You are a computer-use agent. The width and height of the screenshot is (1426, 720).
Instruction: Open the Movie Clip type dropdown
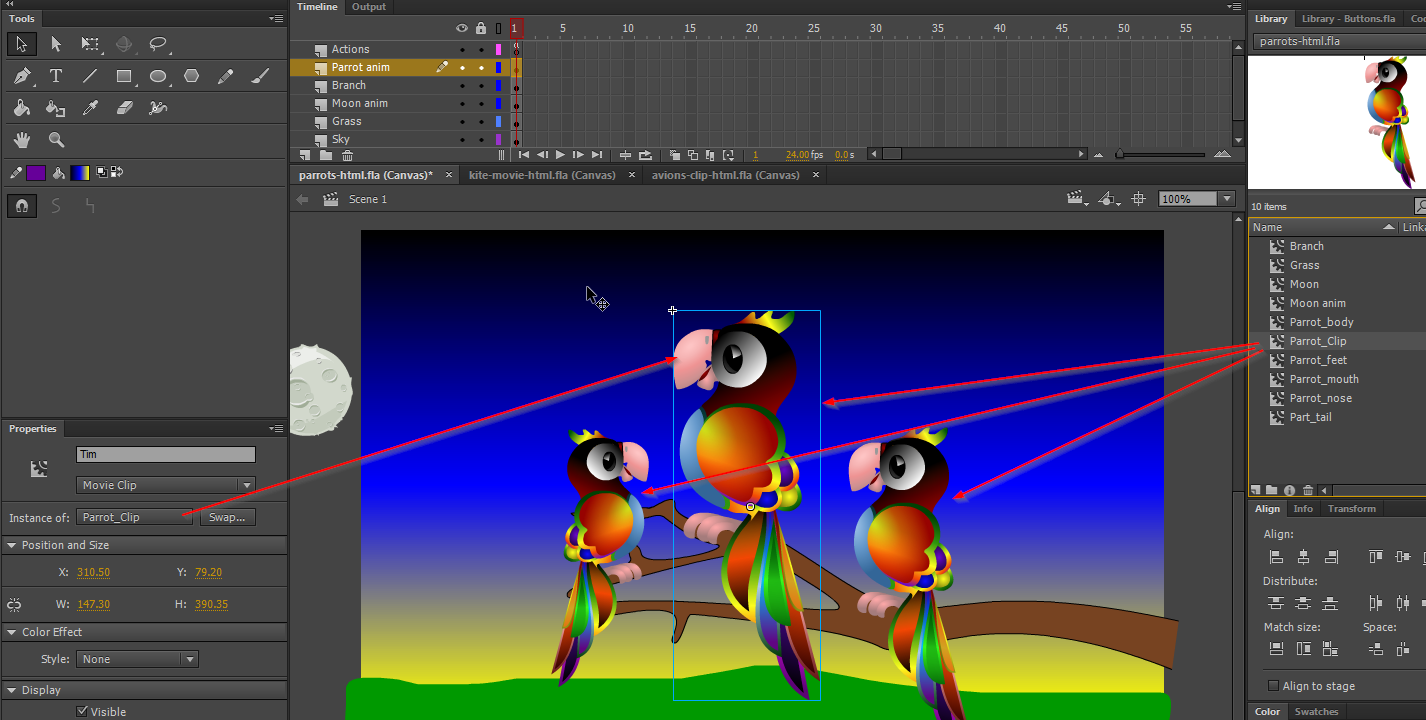click(x=166, y=485)
